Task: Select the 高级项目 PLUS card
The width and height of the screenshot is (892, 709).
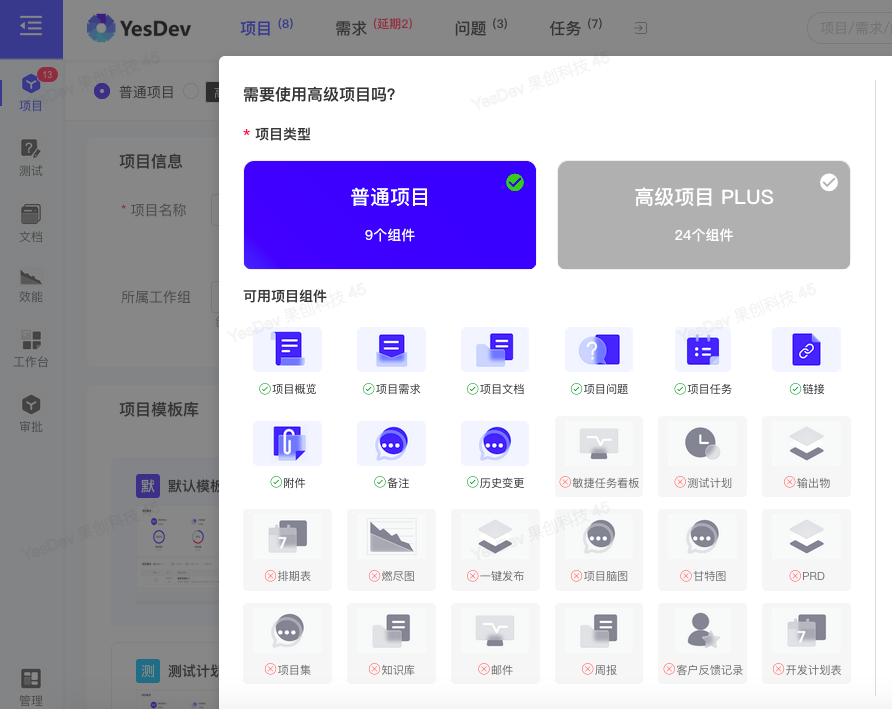Action: (x=703, y=214)
